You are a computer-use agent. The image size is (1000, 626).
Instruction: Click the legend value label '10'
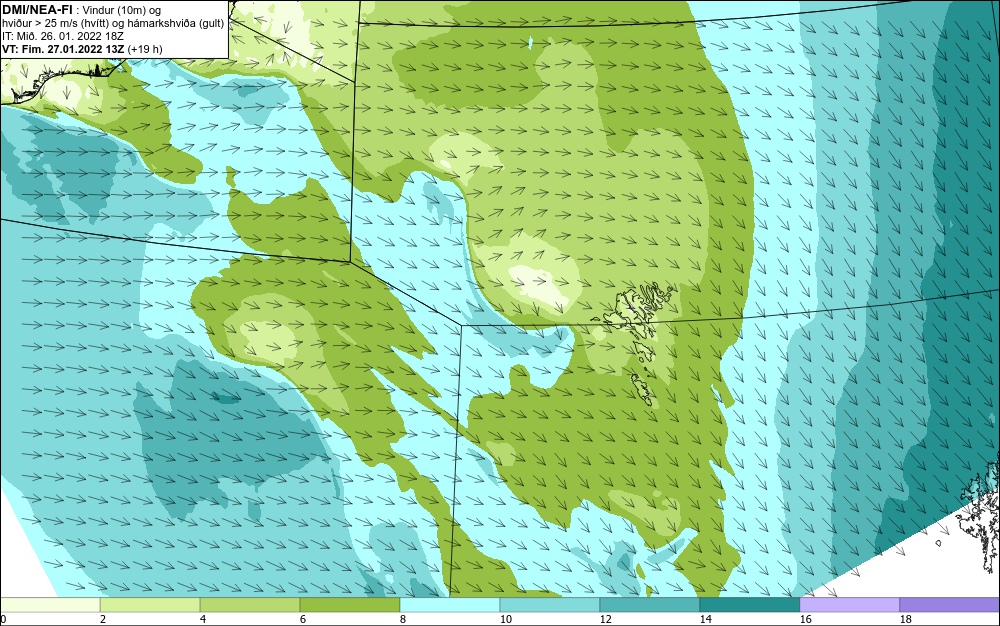[x=506, y=619]
